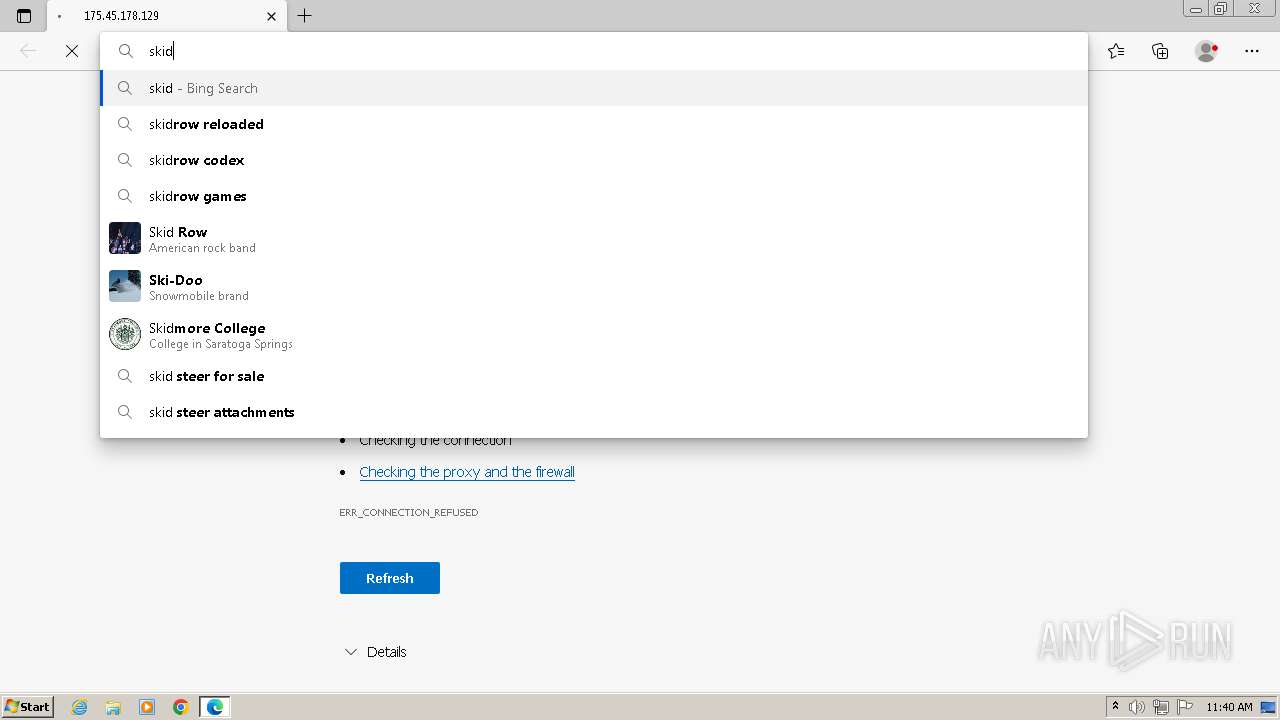Click search icon beside 'skid steer attachments'

click(x=125, y=412)
